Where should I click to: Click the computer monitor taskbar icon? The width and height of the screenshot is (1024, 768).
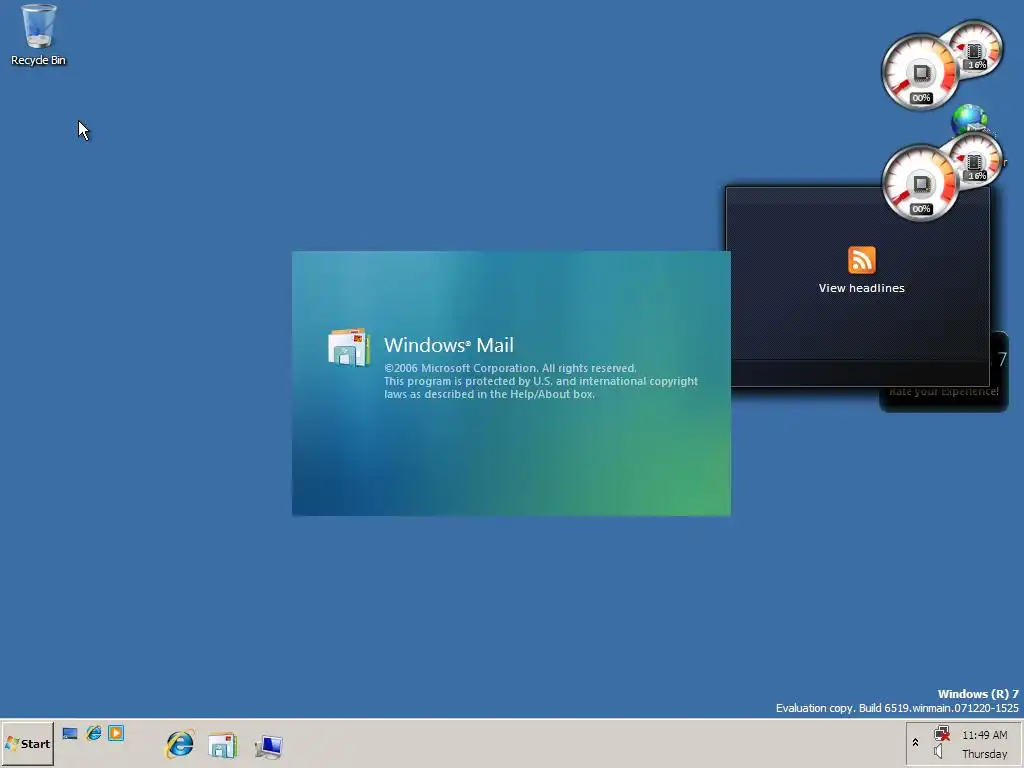268,746
